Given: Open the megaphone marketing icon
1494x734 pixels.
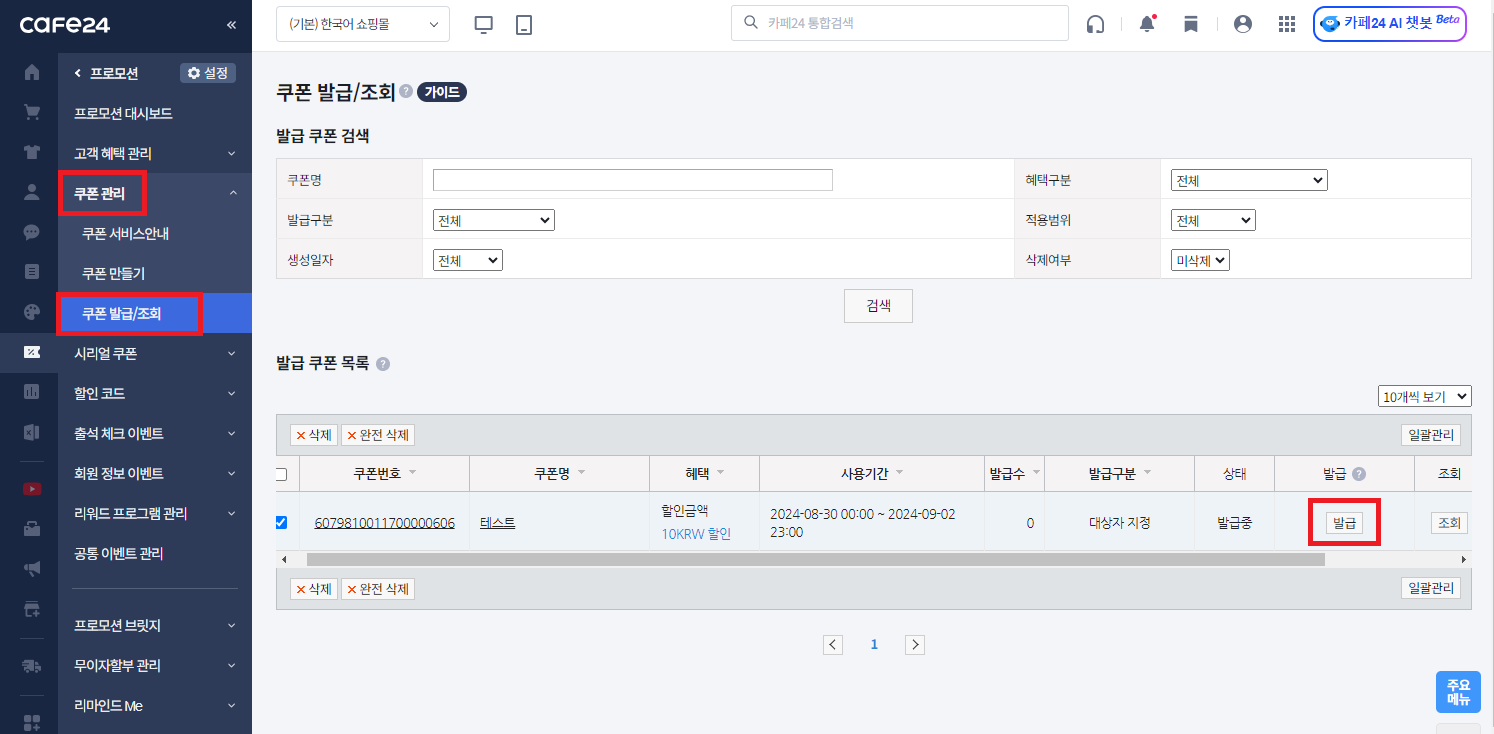Looking at the screenshot, I should (x=32, y=569).
